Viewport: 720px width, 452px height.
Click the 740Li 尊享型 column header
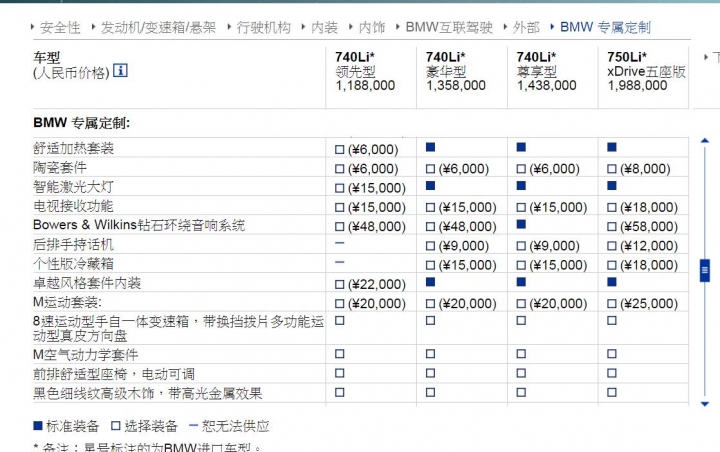point(546,71)
